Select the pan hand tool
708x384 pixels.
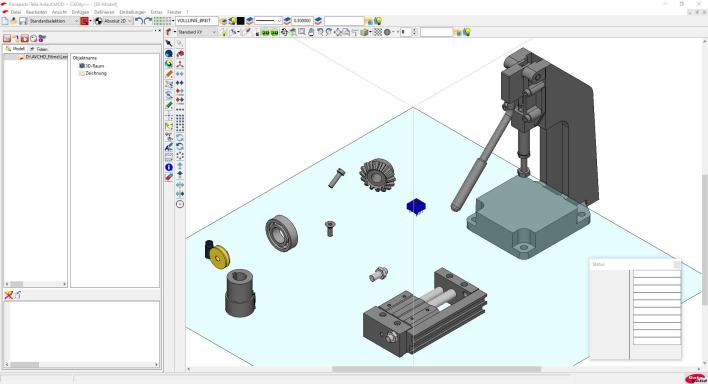point(311,32)
